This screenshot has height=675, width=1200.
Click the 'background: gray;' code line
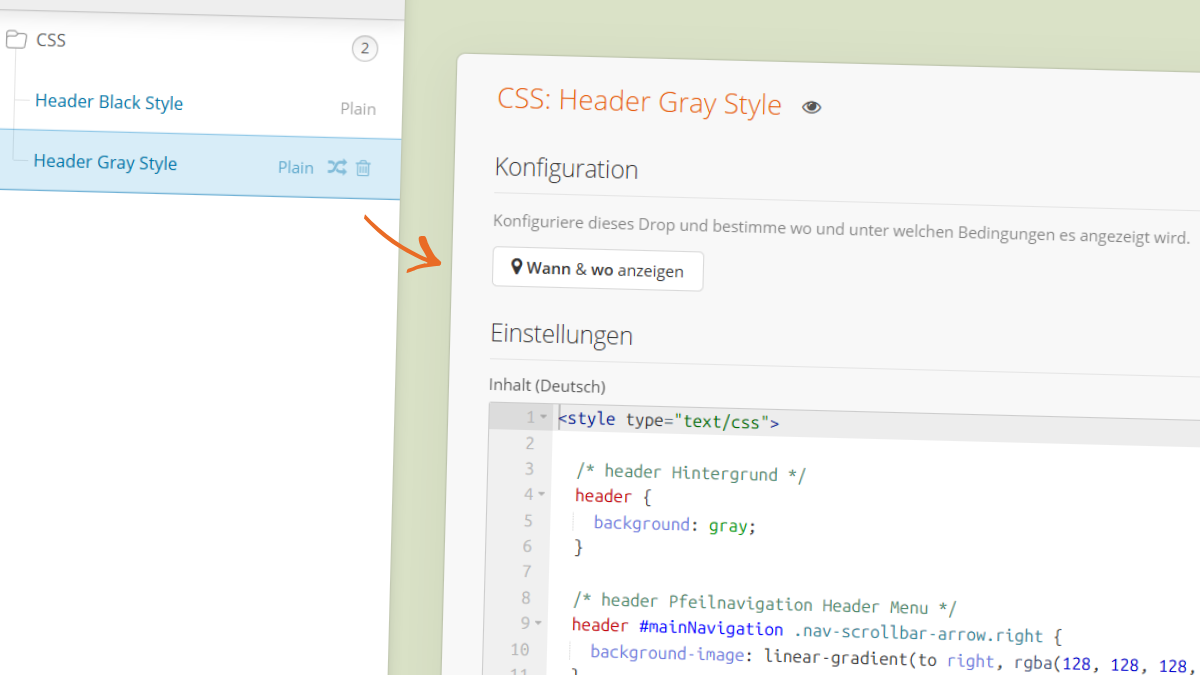(675, 524)
